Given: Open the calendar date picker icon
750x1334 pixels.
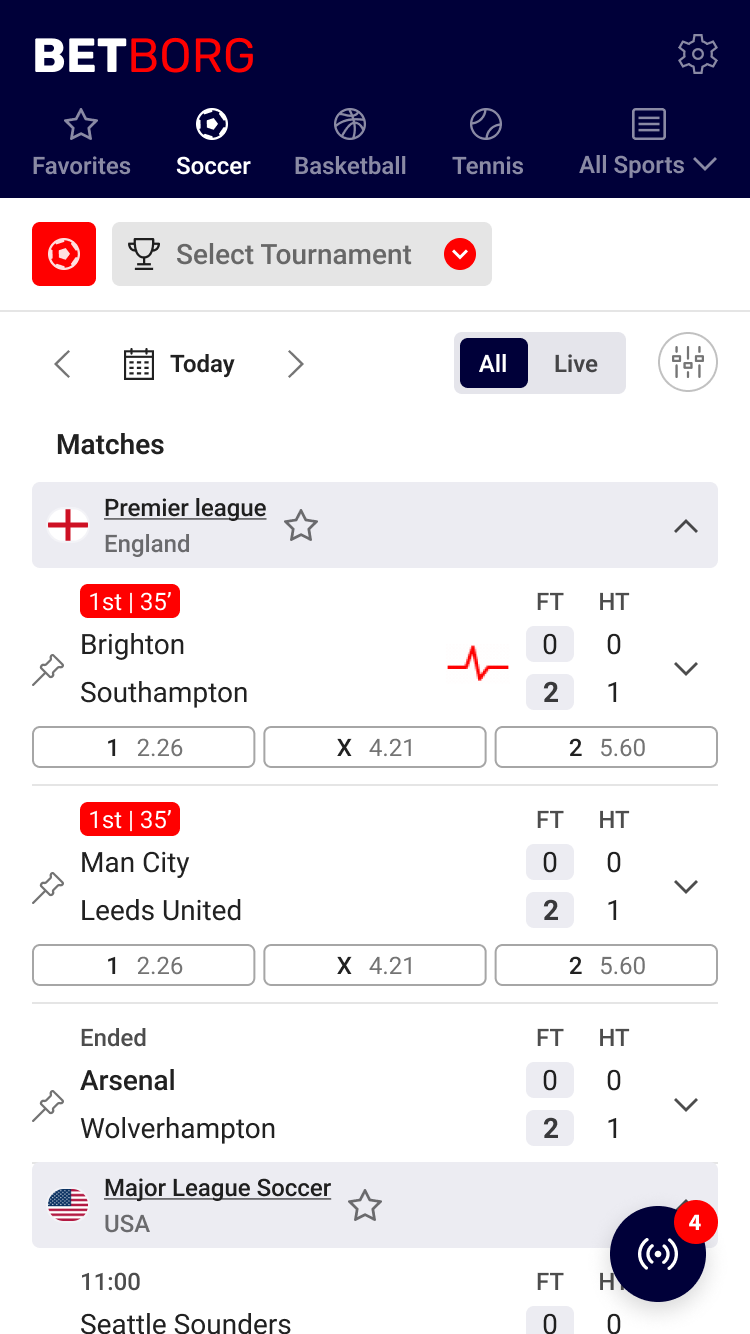Looking at the screenshot, I should pyautogui.click(x=139, y=364).
